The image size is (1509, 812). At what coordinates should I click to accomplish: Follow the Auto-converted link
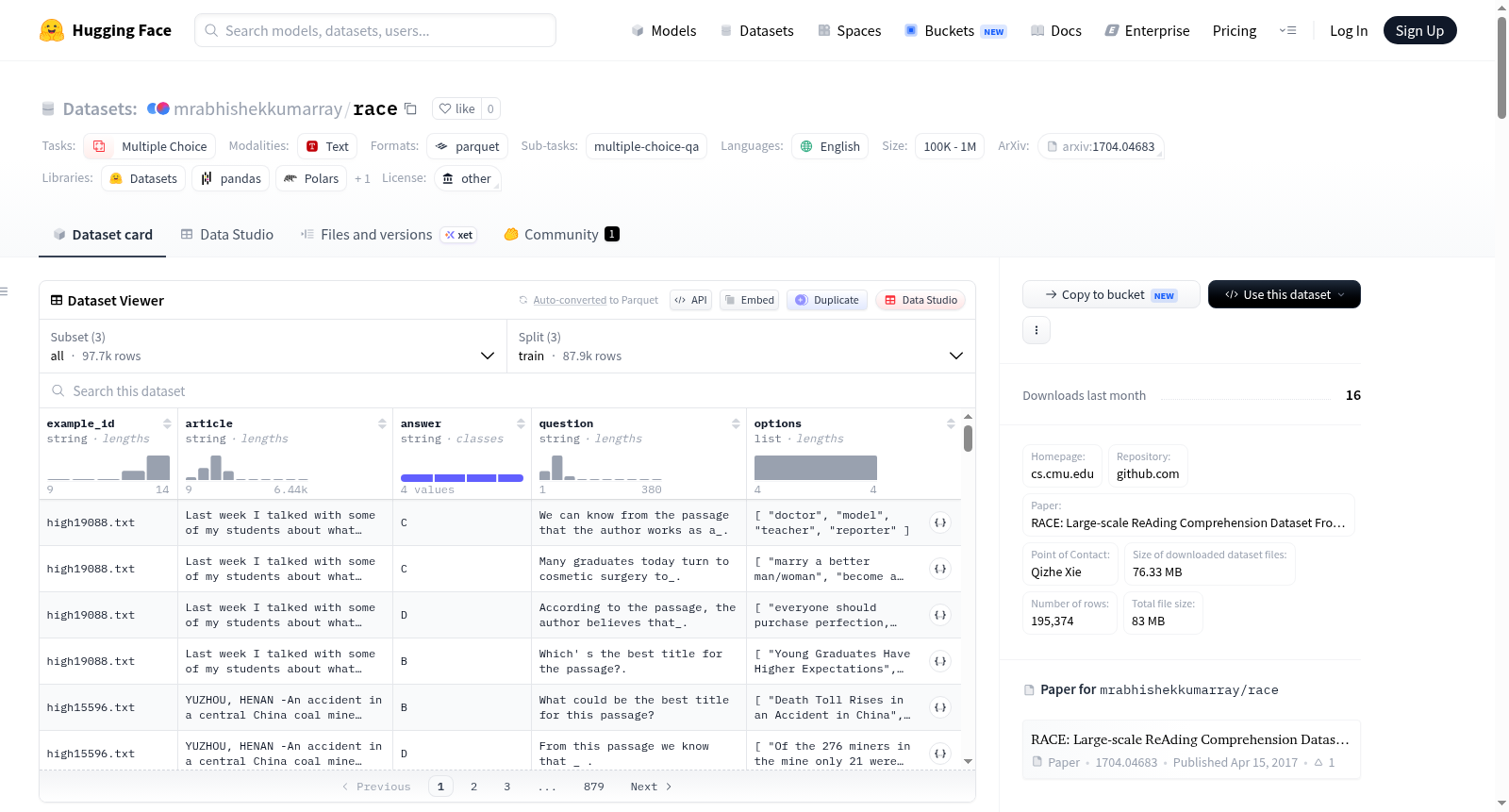pyautogui.click(x=570, y=300)
